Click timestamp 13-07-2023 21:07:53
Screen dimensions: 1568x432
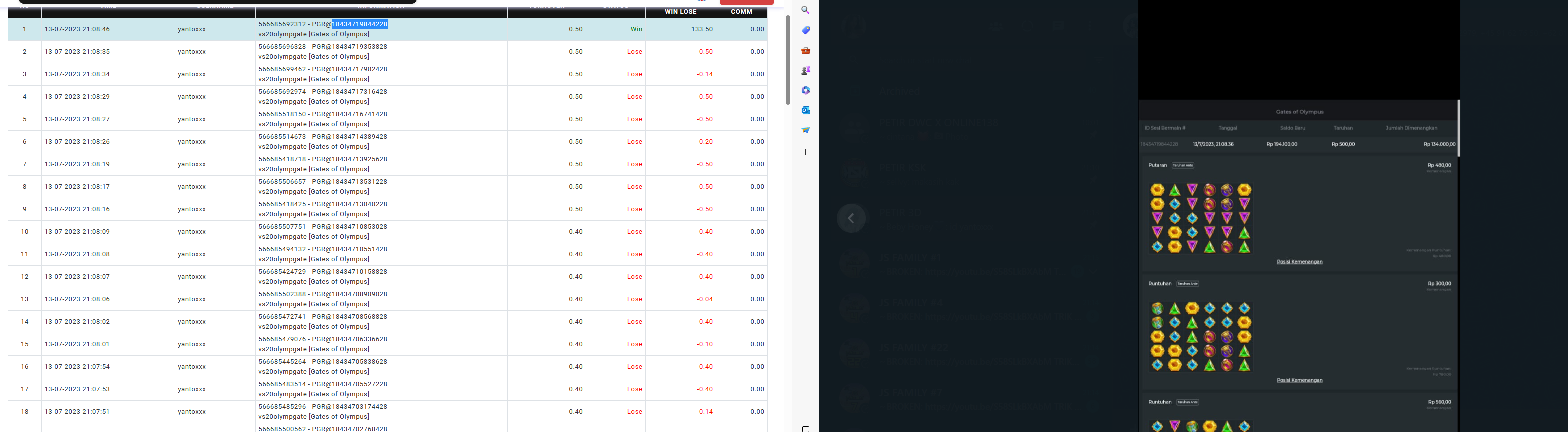click(x=77, y=389)
